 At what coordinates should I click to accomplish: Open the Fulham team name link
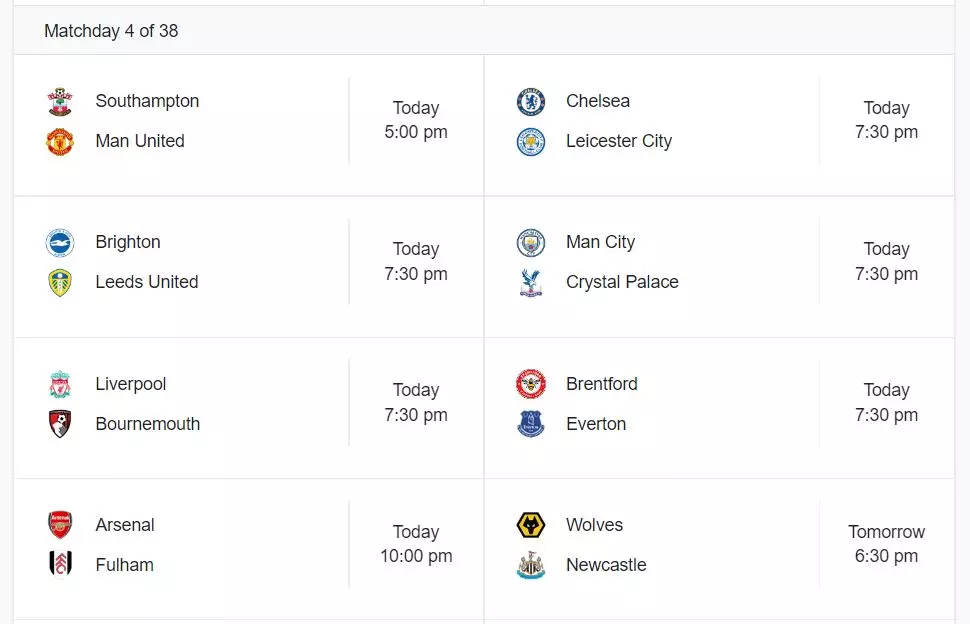tap(124, 565)
